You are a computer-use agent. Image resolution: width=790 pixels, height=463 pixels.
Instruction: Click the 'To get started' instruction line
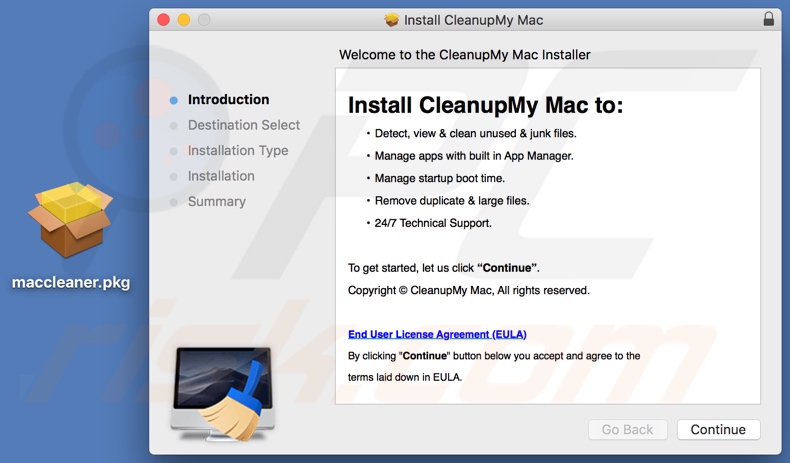point(443,268)
